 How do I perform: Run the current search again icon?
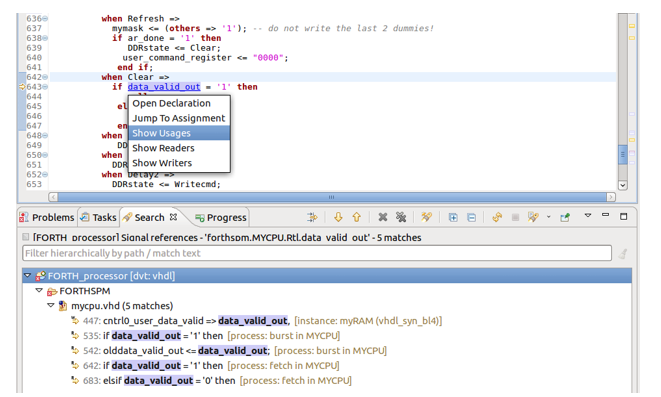pos(497,217)
